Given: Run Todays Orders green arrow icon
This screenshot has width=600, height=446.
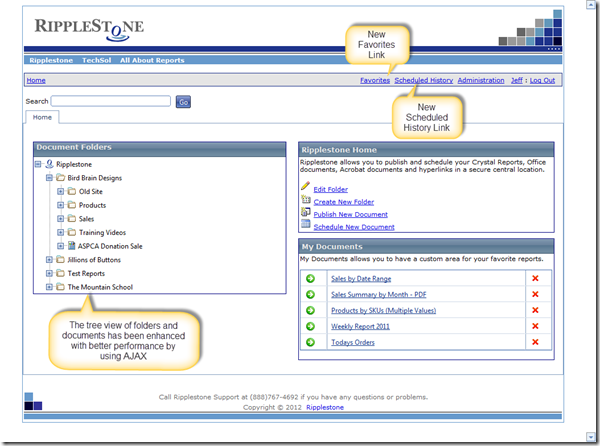Looking at the screenshot, I should [x=310, y=342].
